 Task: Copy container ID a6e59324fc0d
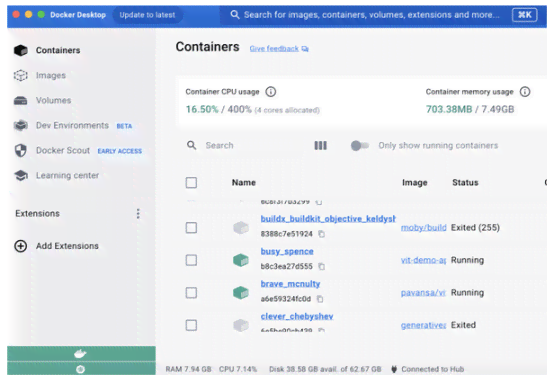320,299
